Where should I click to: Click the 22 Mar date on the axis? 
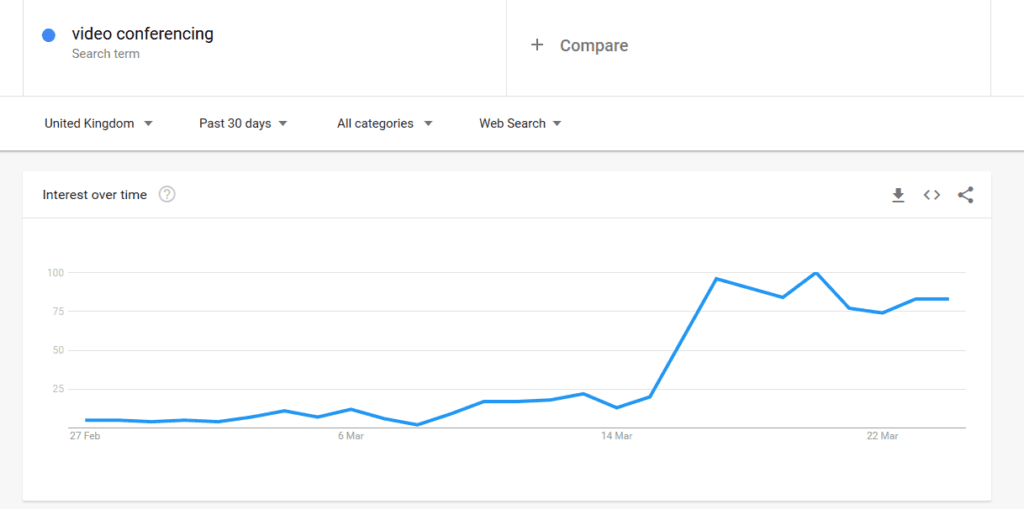point(882,436)
